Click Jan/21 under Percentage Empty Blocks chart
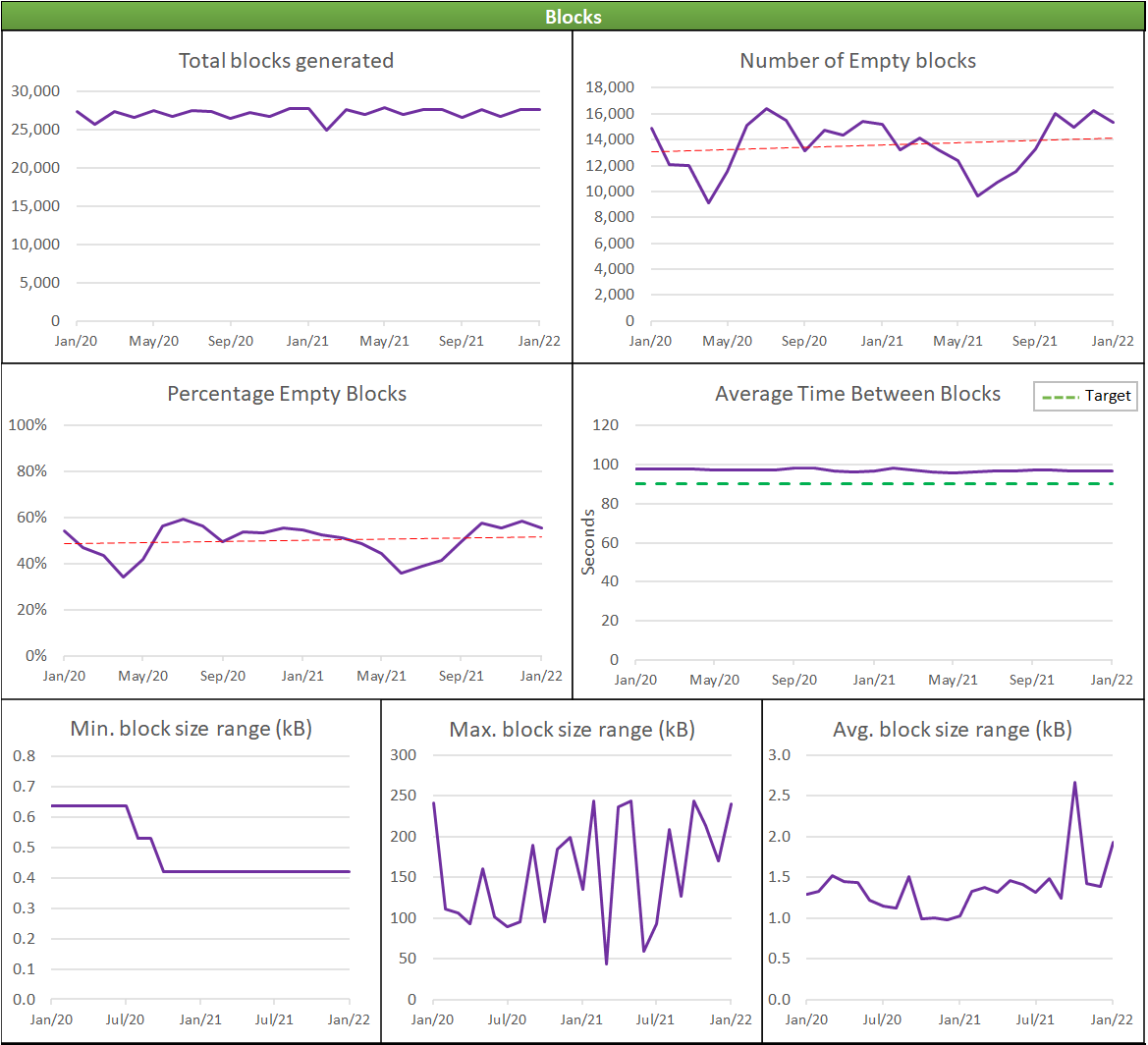Viewport: 1148px width, 1045px height. 302,675
